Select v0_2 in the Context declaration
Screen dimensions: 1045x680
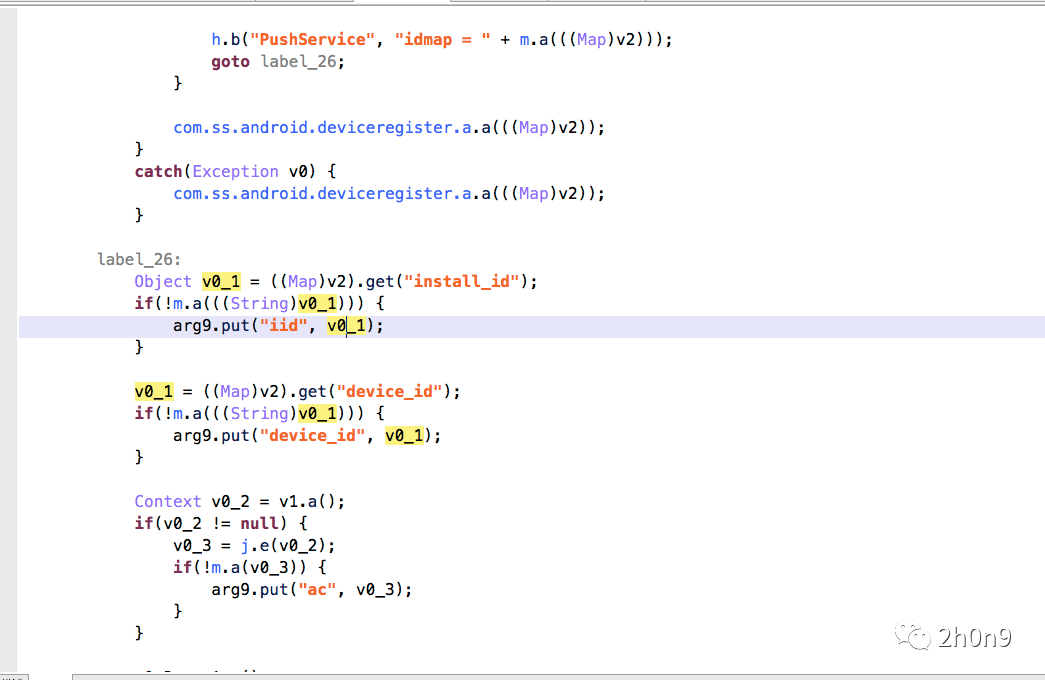(231, 501)
